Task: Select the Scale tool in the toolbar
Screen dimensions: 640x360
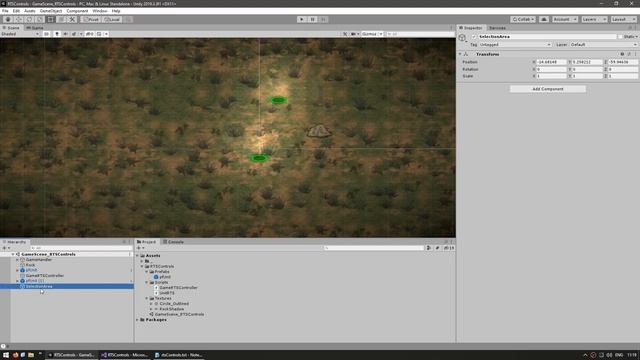Action: pyautogui.click(x=40, y=19)
